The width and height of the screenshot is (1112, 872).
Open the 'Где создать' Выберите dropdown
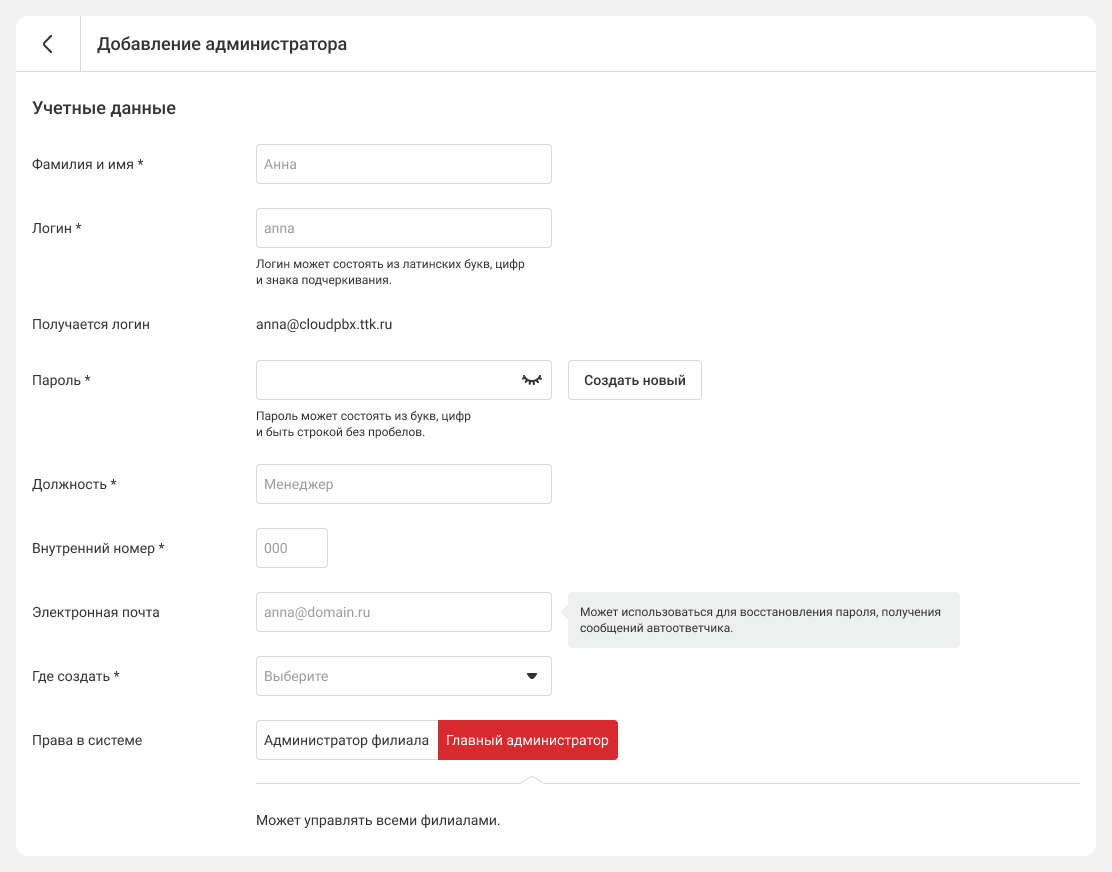coord(390,676)
